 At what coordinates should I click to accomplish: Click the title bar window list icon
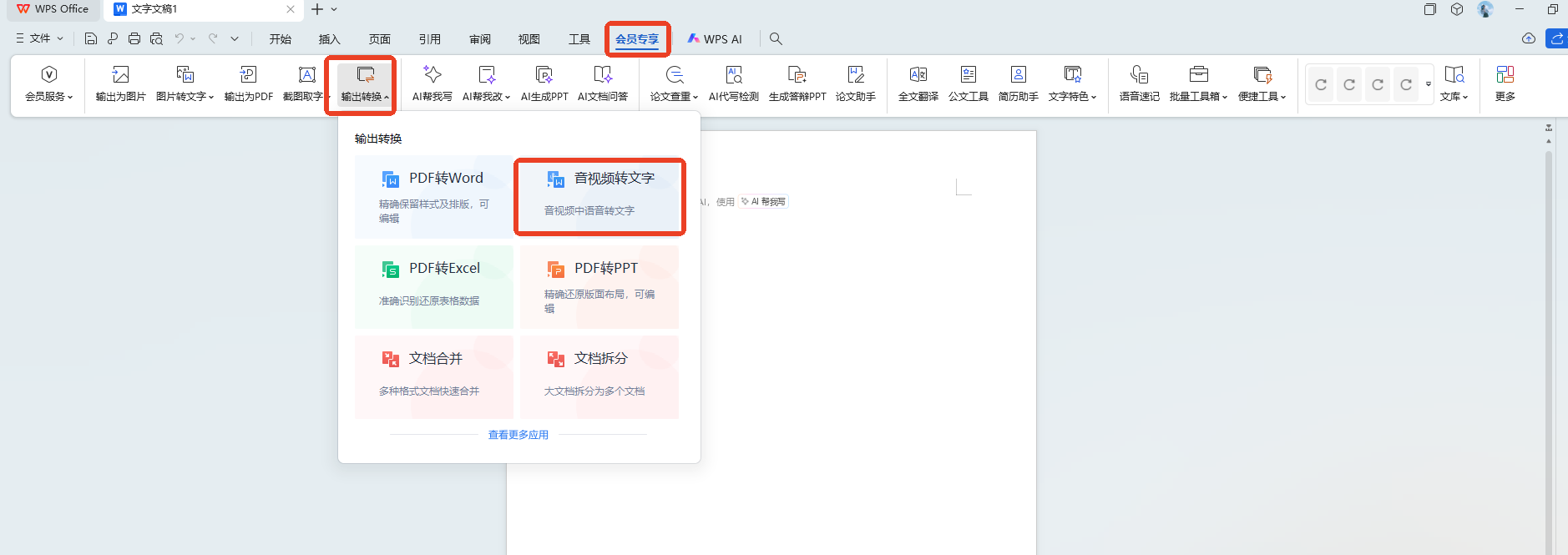(1430, 9)
